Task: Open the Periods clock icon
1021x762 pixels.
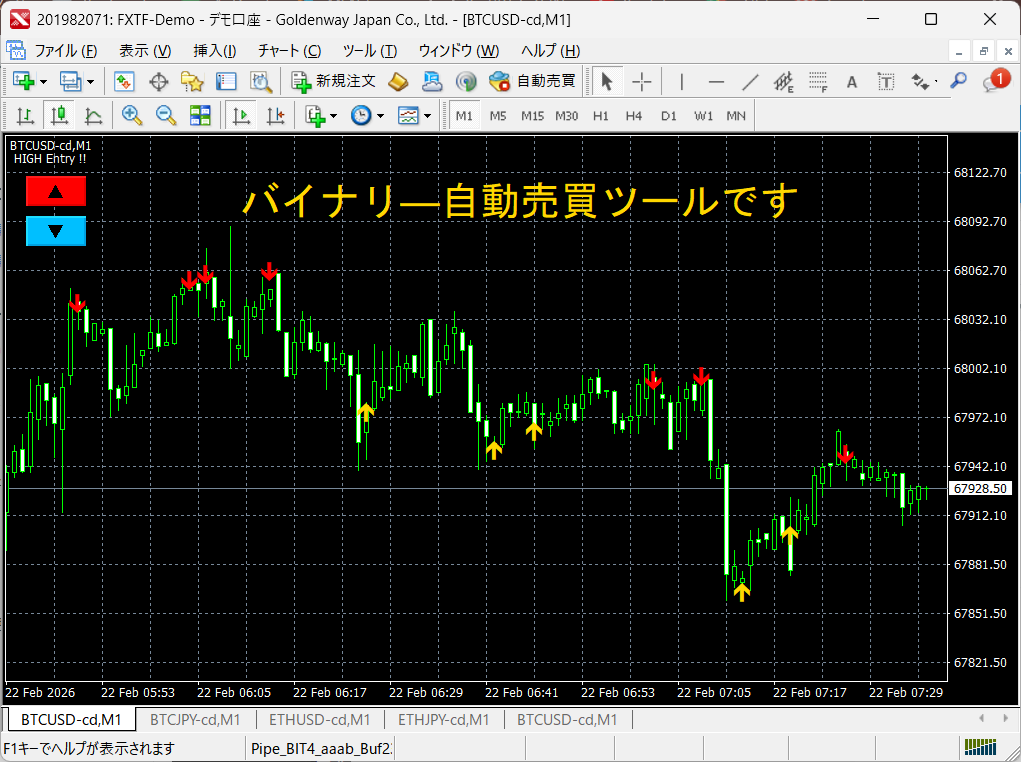Action: click(x=361, y=116)
